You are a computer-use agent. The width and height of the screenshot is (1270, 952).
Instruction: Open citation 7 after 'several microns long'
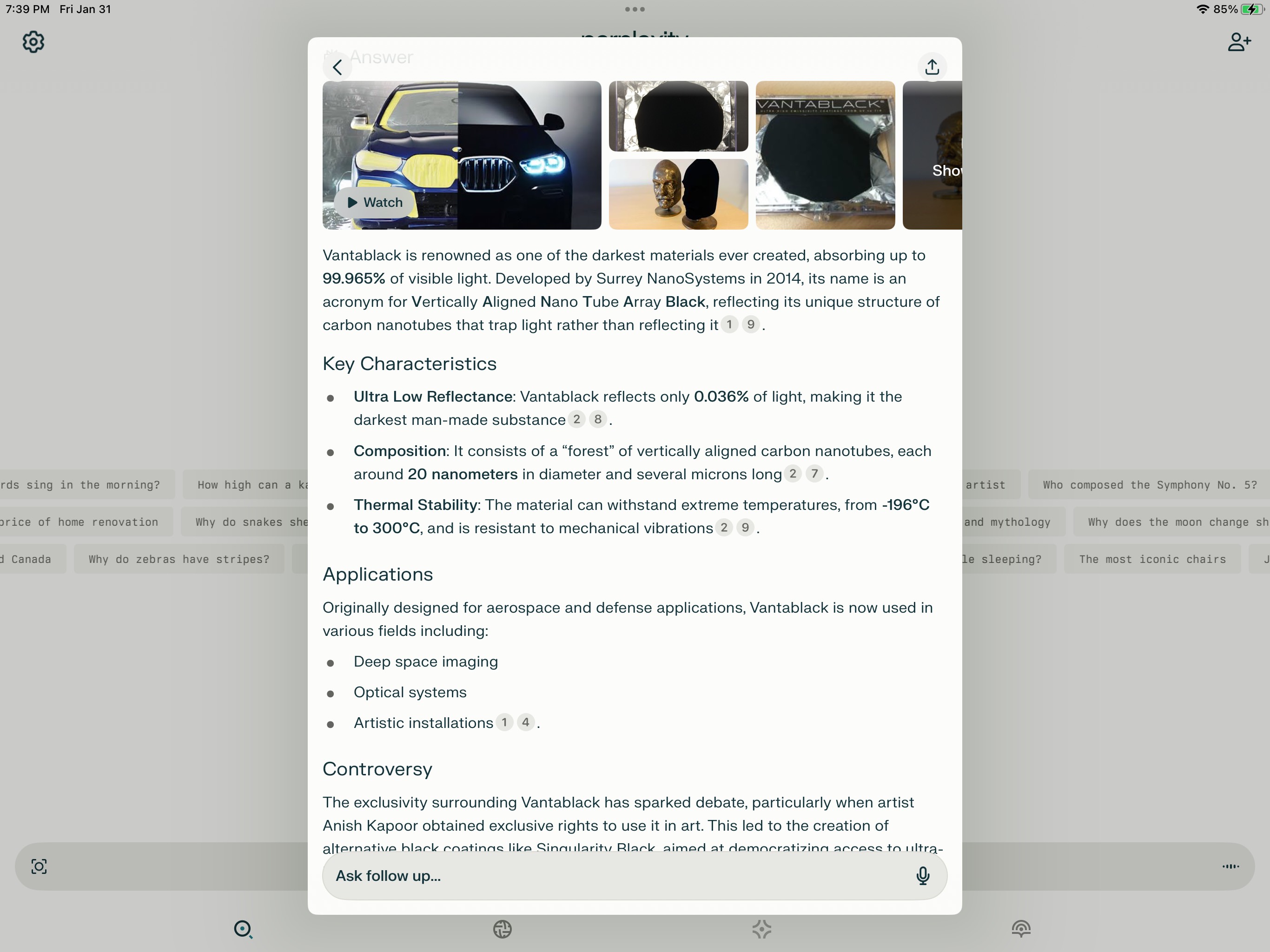click(814, 474)
